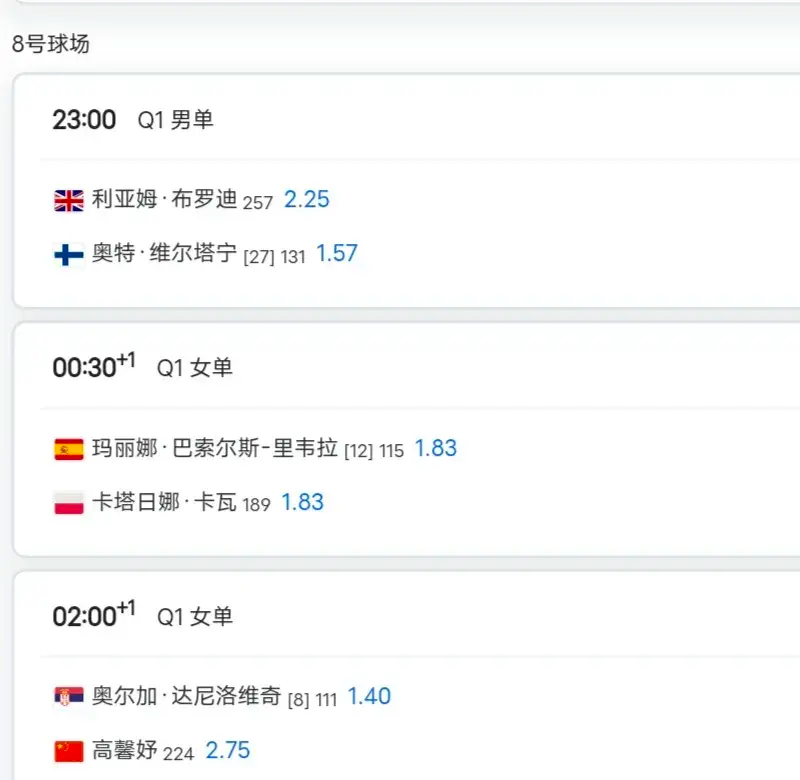Select the 2.25 odds for 利亚姆·布罗迪

(307, 200)
